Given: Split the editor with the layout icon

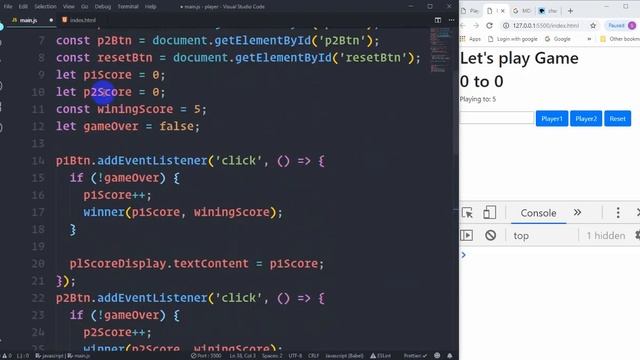Looking at the screenshot, I should point(438,20).
